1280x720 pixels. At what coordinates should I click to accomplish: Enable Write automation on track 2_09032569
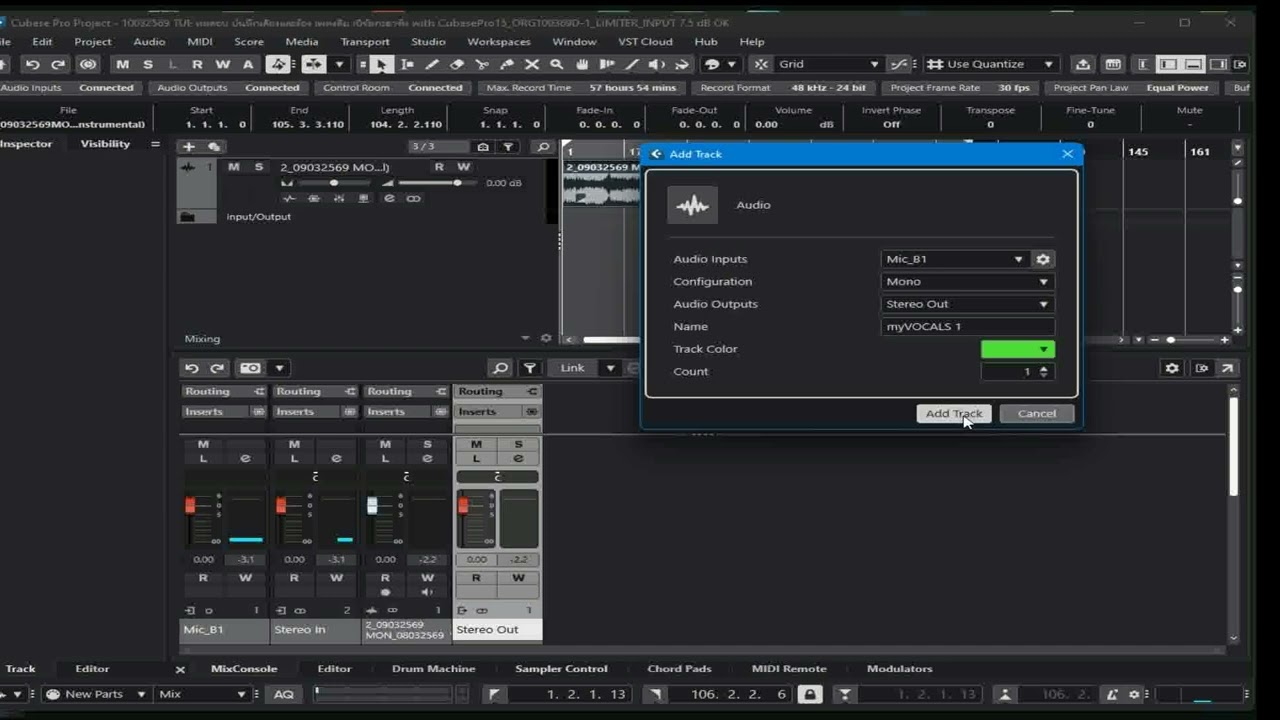[463, 167]
